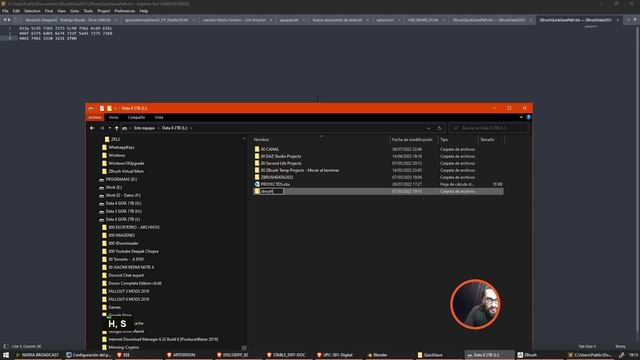This screenshot has width=640, height=360.
Task: Open the Blender taskbar item
Action: tap(377, 355)
